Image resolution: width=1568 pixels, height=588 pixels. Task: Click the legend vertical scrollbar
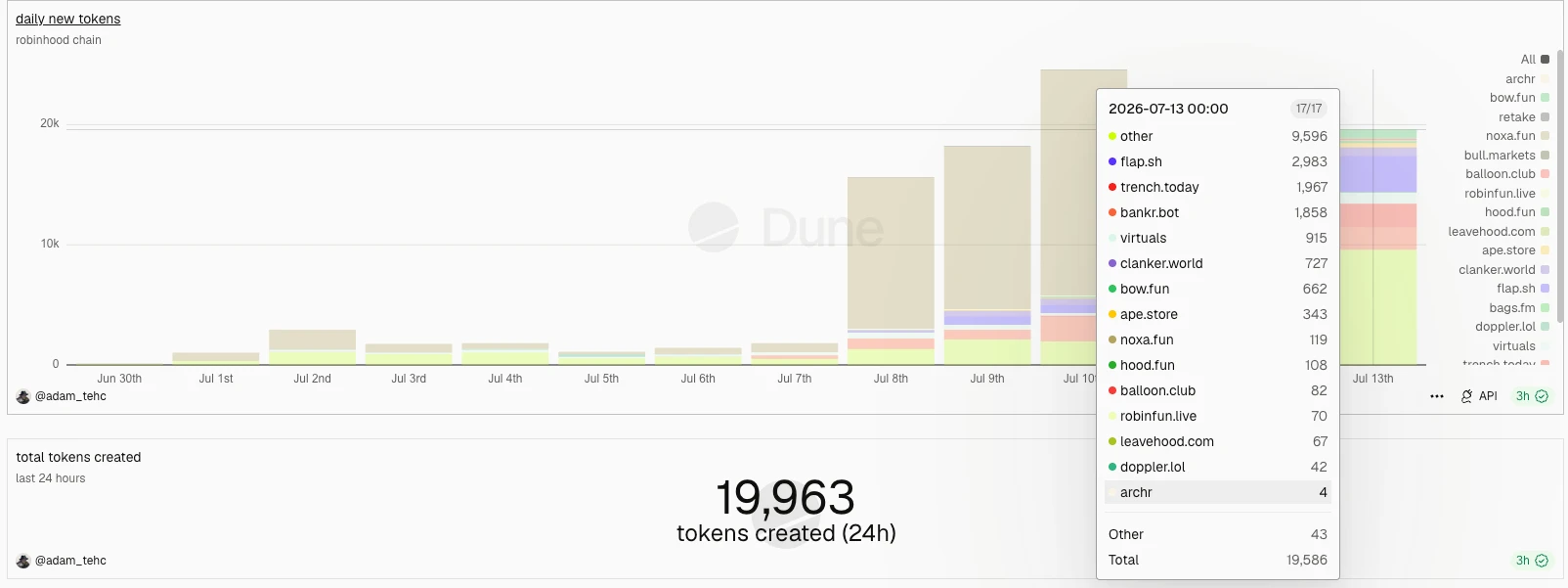click(x=1561, y=186)
